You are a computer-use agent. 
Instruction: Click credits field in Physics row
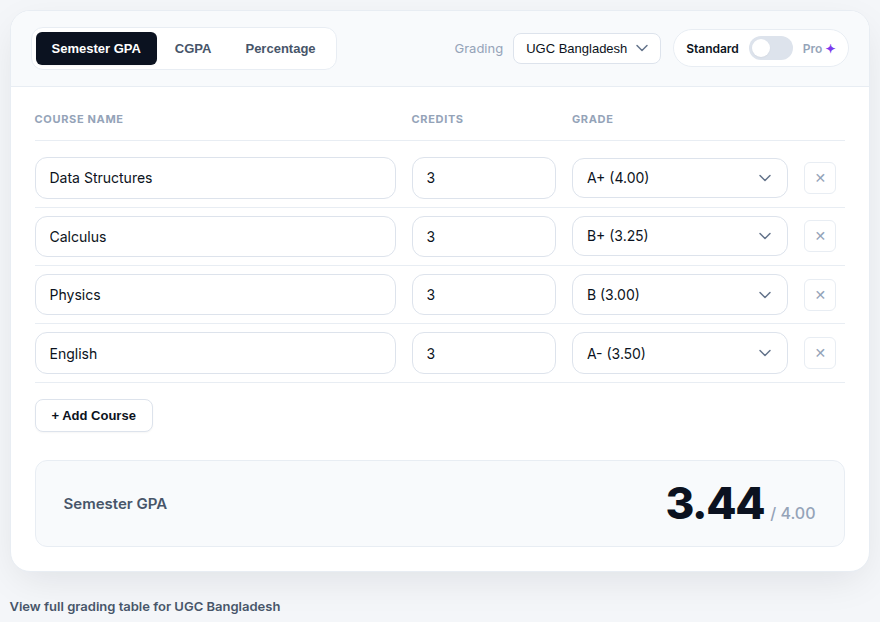pos(484,295)
